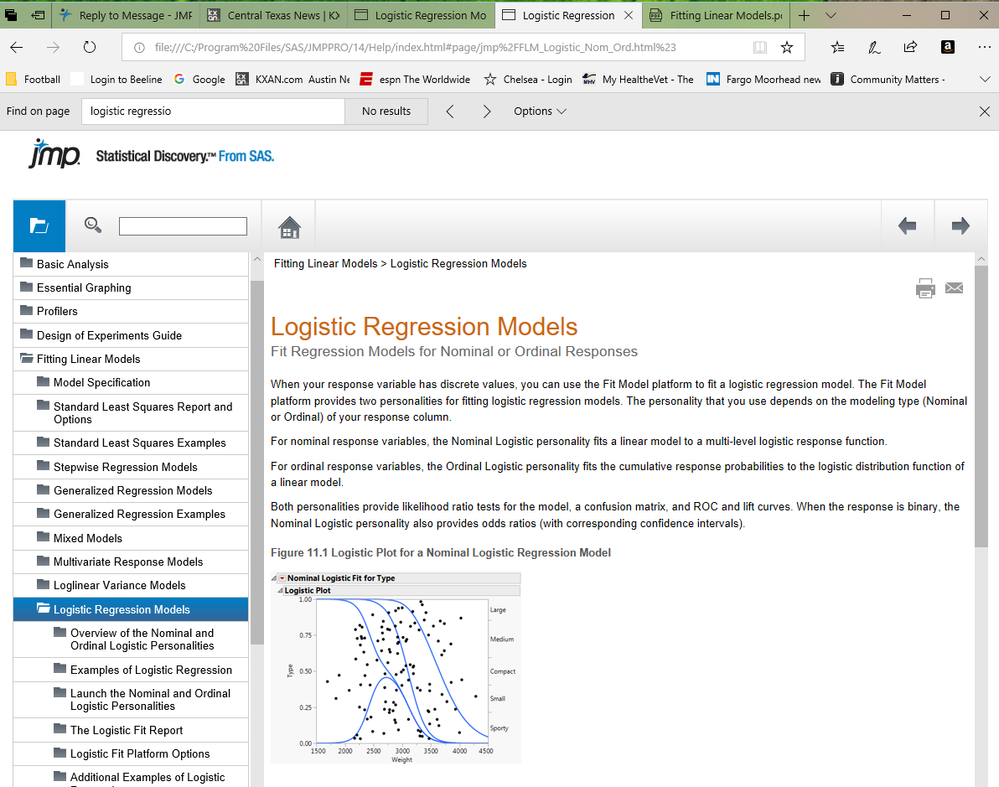Open the browser settings ellipsis menu
This screenshot has width=999, height=787.
[984, 47]
